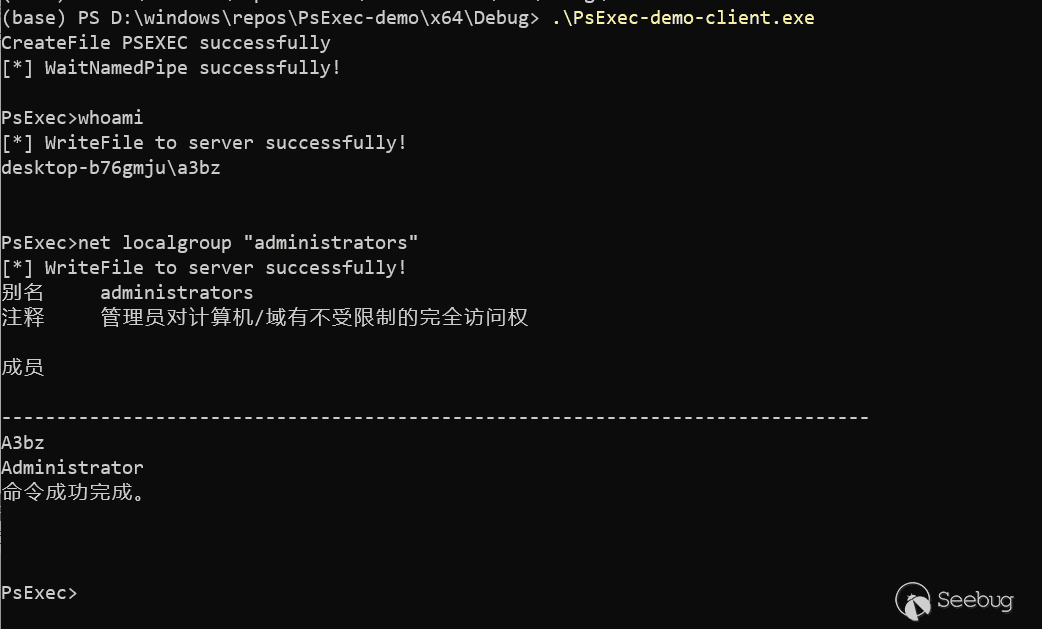Select the desktop-b76gmju\a3bz output

(111, 168)
